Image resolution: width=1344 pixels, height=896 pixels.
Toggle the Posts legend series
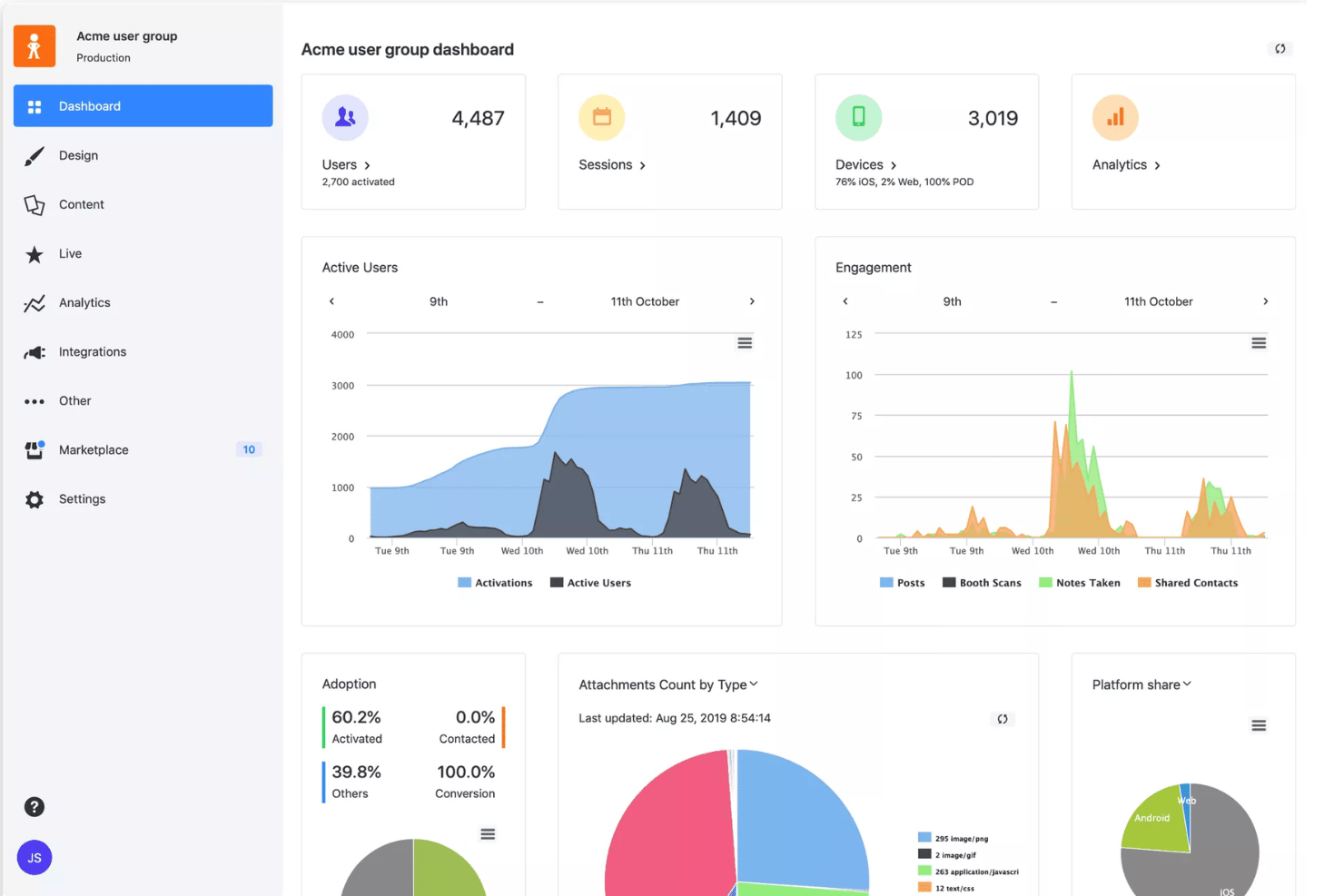pos(903,583)
